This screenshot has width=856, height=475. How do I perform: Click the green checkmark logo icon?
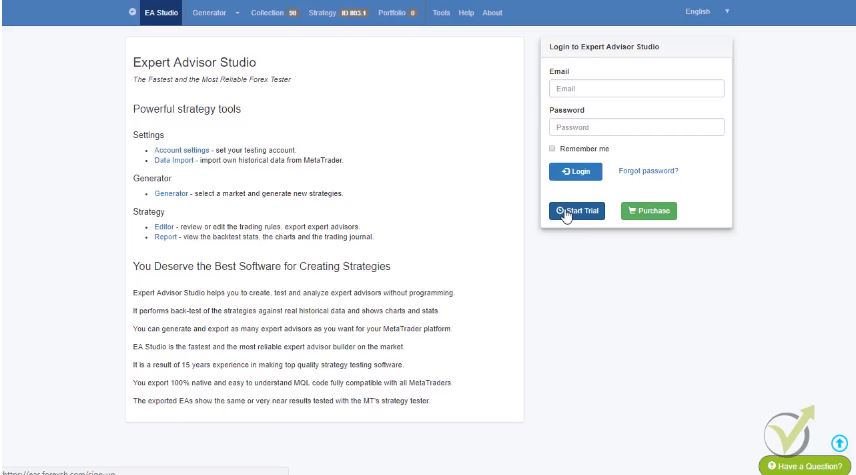tap(787, 432)
